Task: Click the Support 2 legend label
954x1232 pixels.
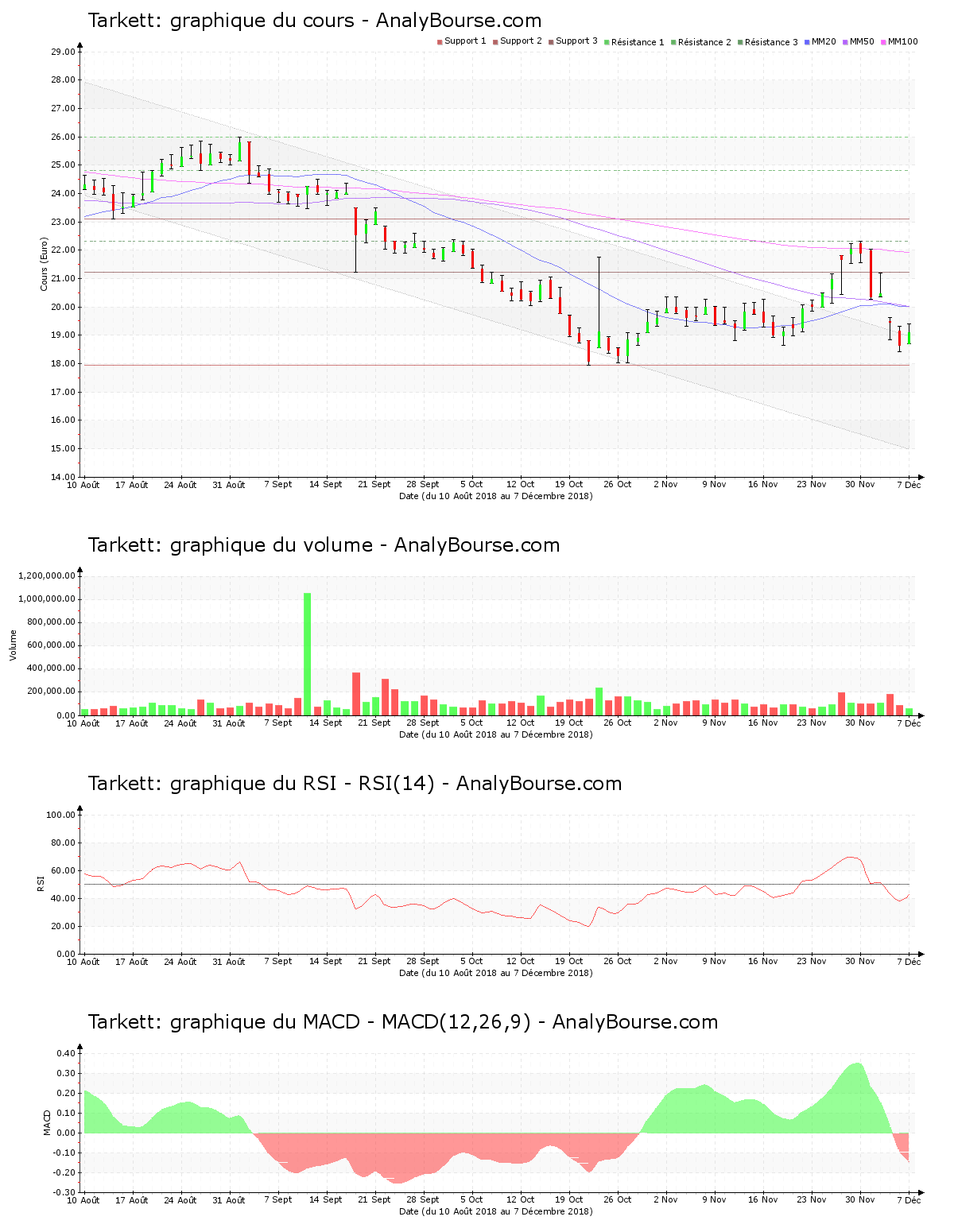Action: (521, 41)
